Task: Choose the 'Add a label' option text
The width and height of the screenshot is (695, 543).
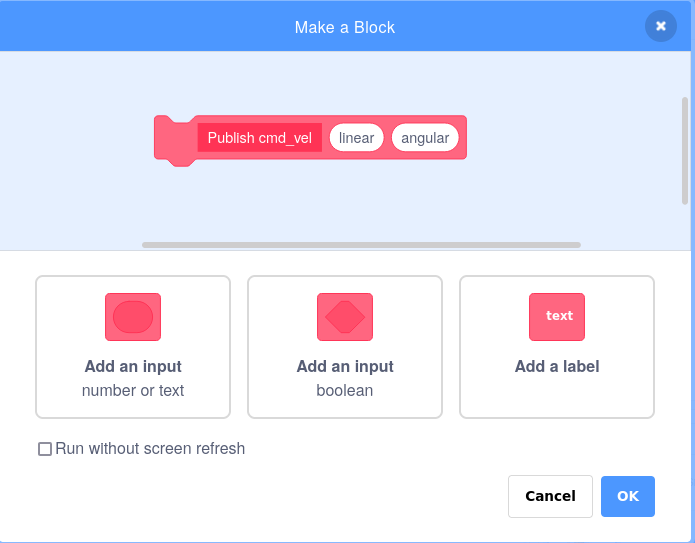Action: tap(557, 367)
